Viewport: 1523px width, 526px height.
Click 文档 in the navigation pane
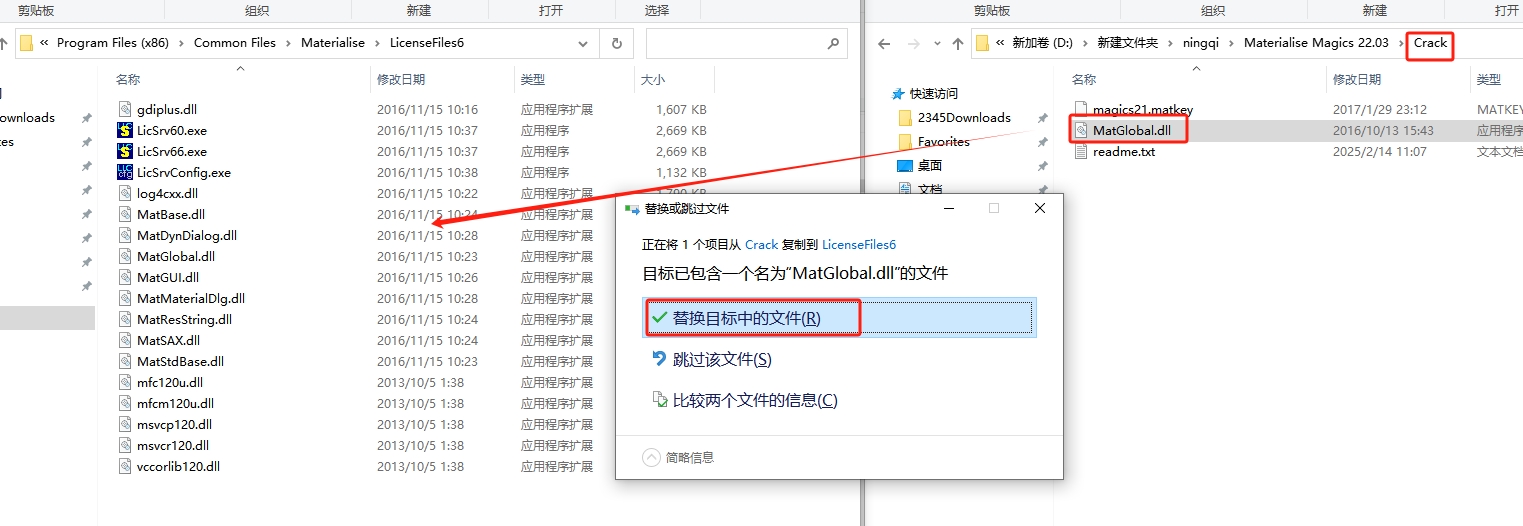point(930,188)
